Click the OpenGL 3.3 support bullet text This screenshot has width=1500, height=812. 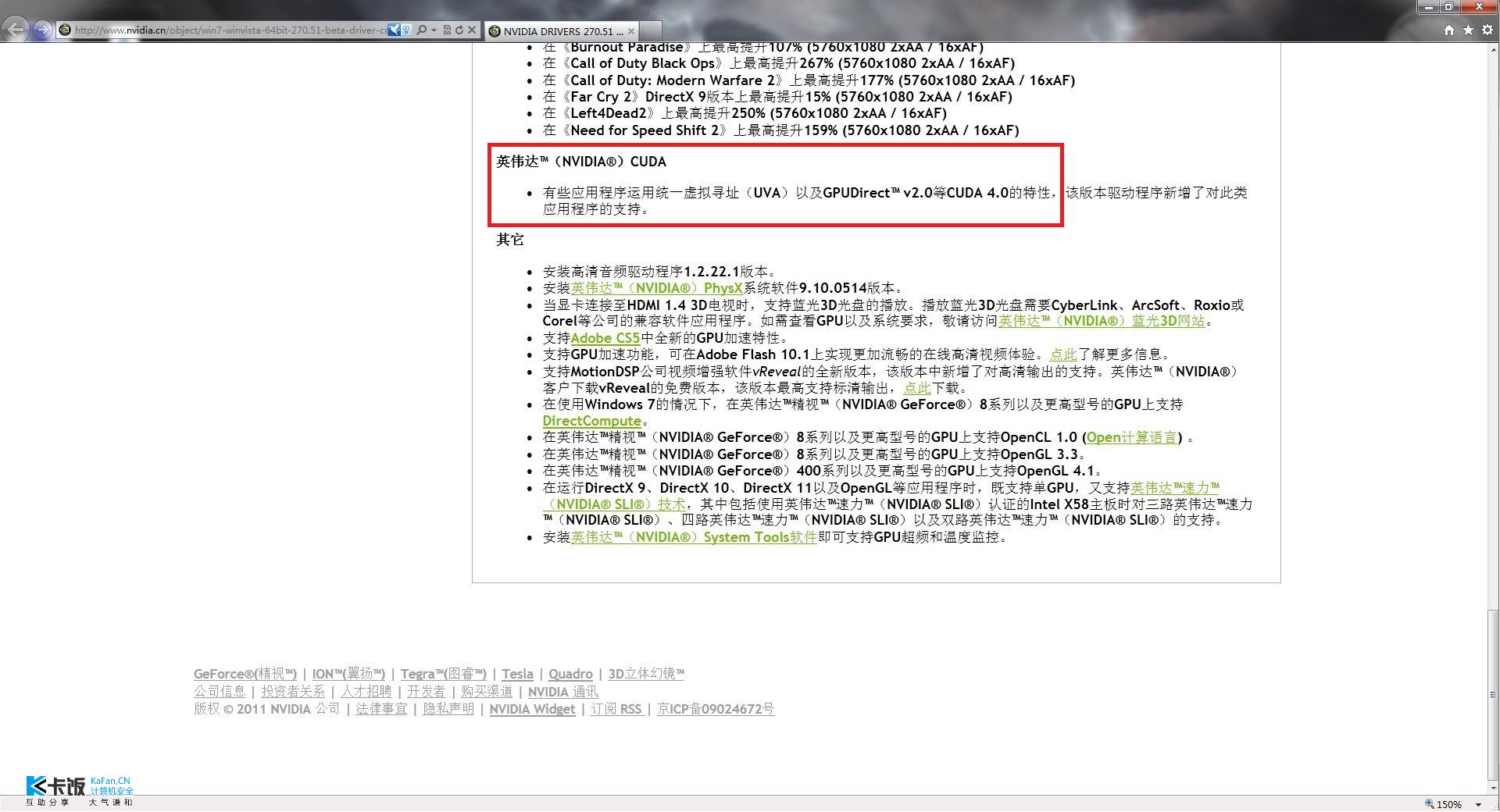point(814,454)
